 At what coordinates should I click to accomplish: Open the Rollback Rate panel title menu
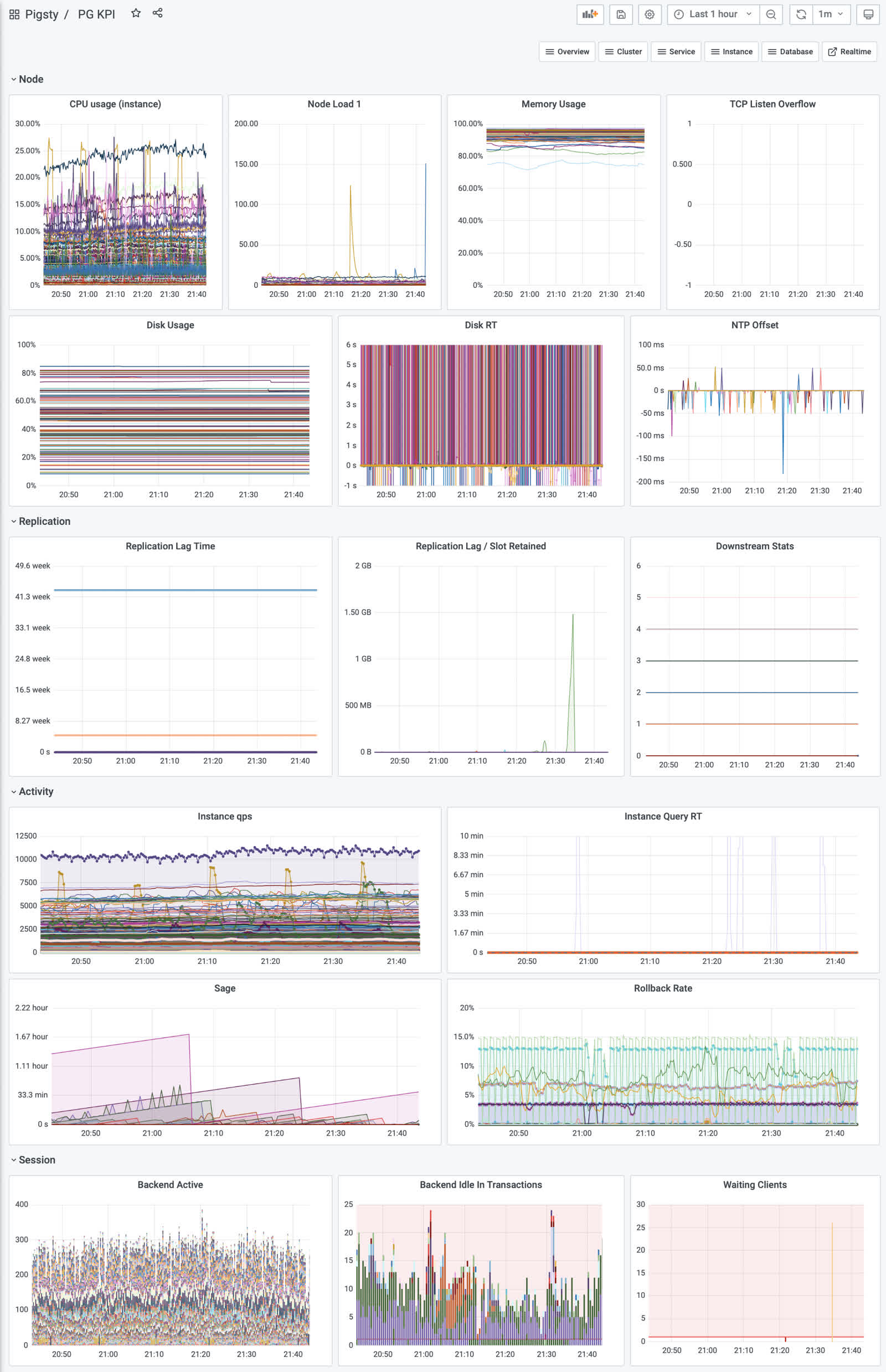[x=663, y=988]
